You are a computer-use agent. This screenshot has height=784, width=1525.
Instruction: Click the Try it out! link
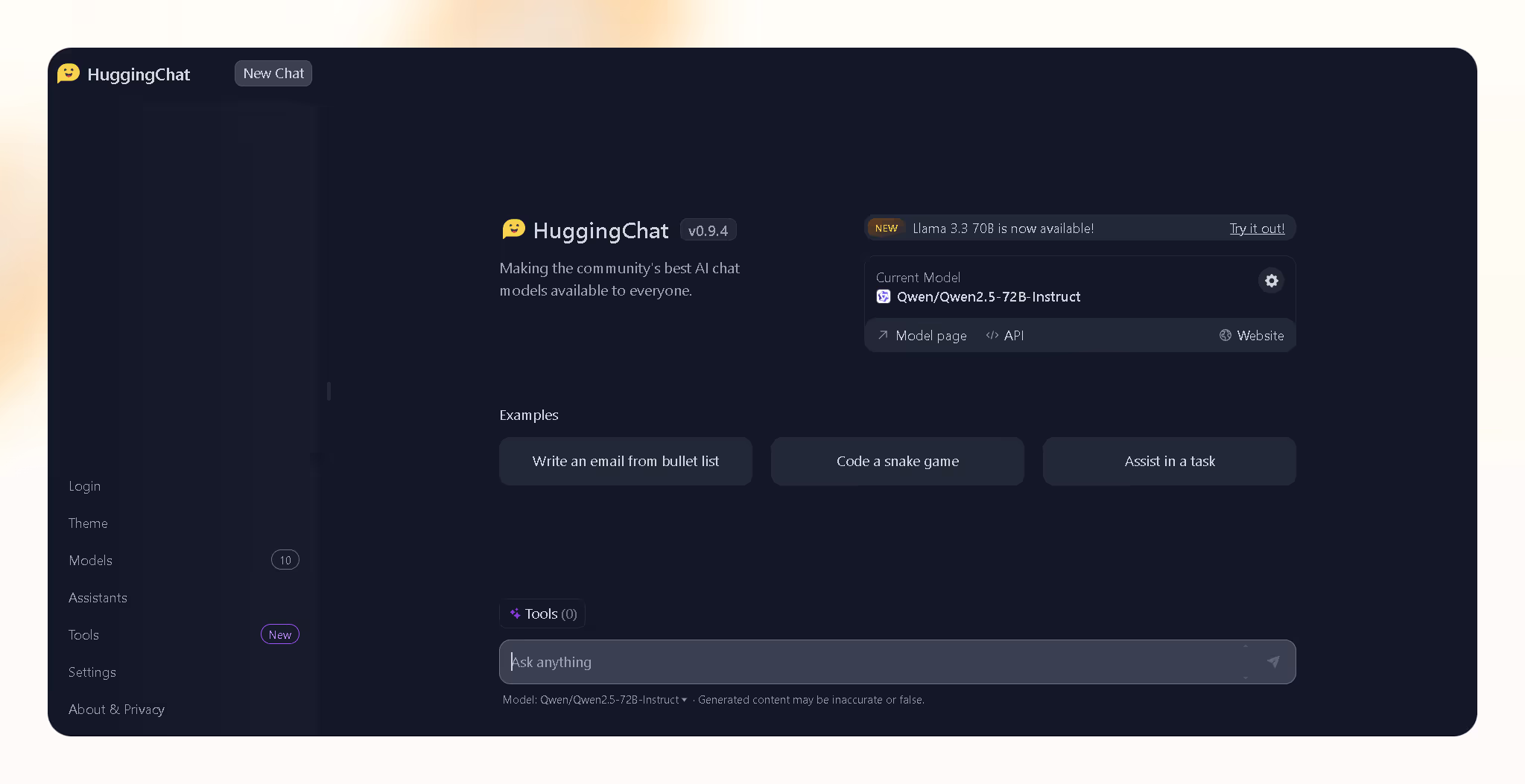[1257, 229]
